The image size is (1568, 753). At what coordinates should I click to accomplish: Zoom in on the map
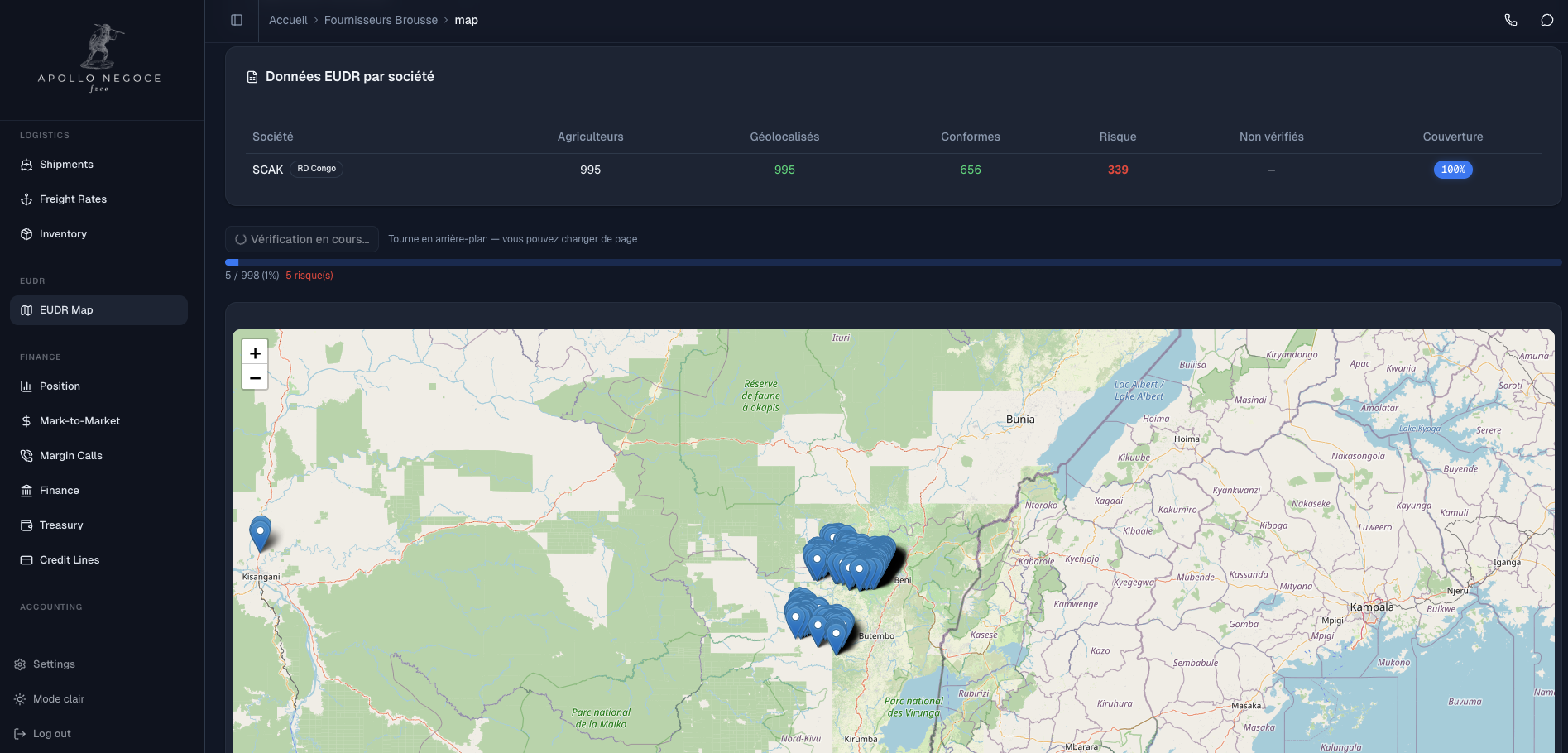255,353
